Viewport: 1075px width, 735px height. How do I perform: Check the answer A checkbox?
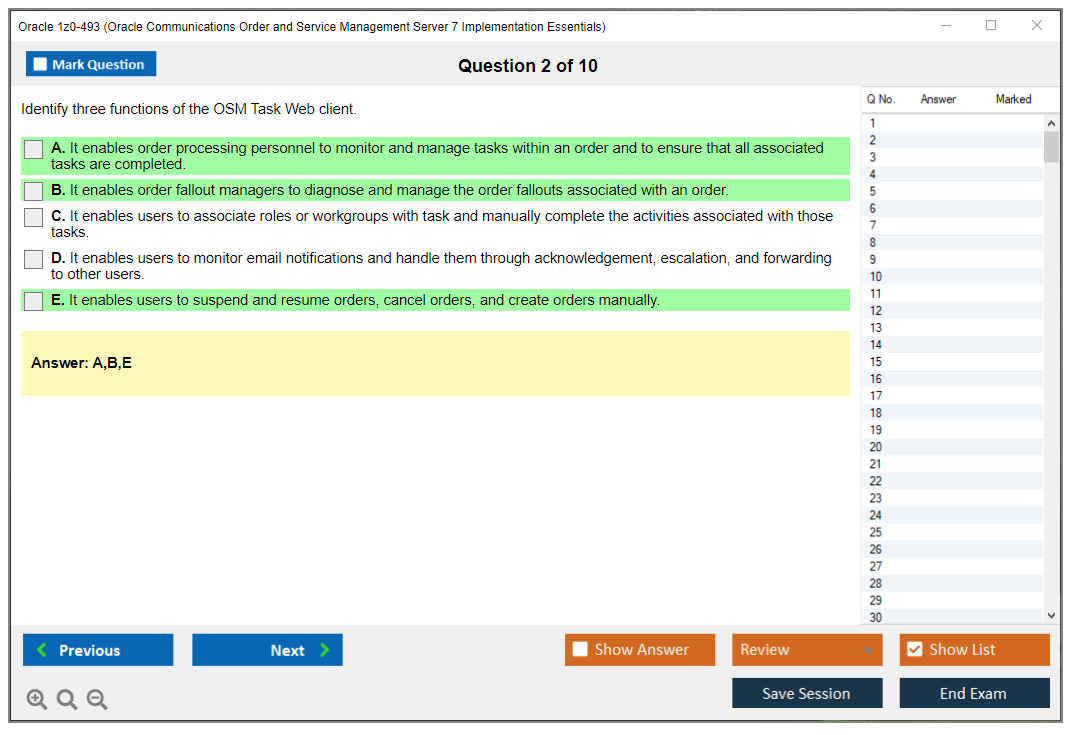coord(33,149)
